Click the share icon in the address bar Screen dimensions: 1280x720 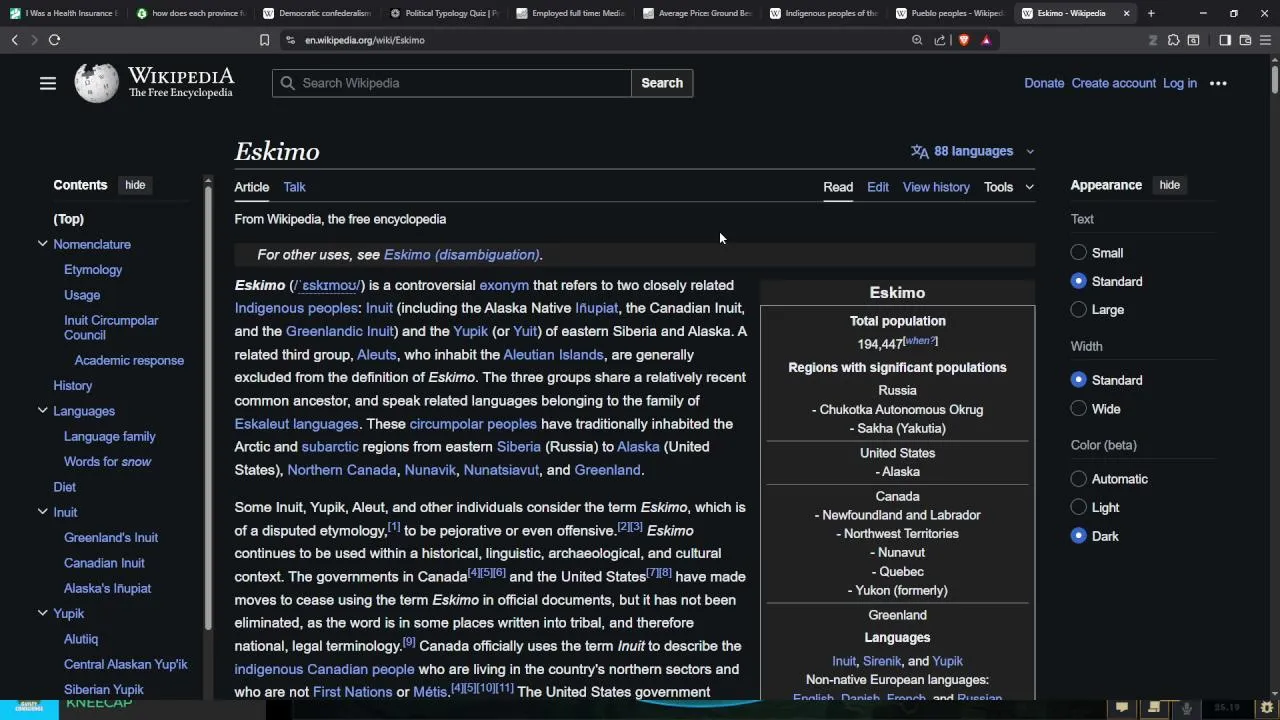tap(940, 40)
